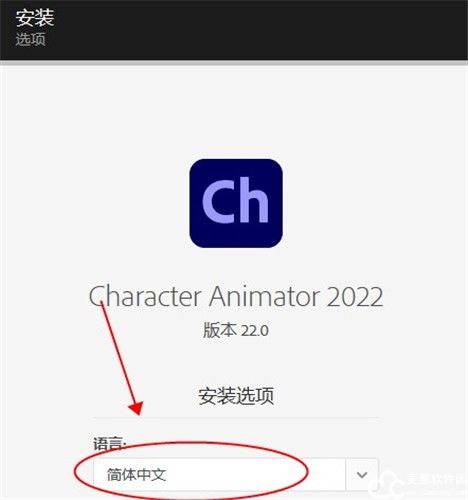The height and width of the screenshot is (500, 468).
Task: Click the 语言: field label
Action: coord(110,444)
